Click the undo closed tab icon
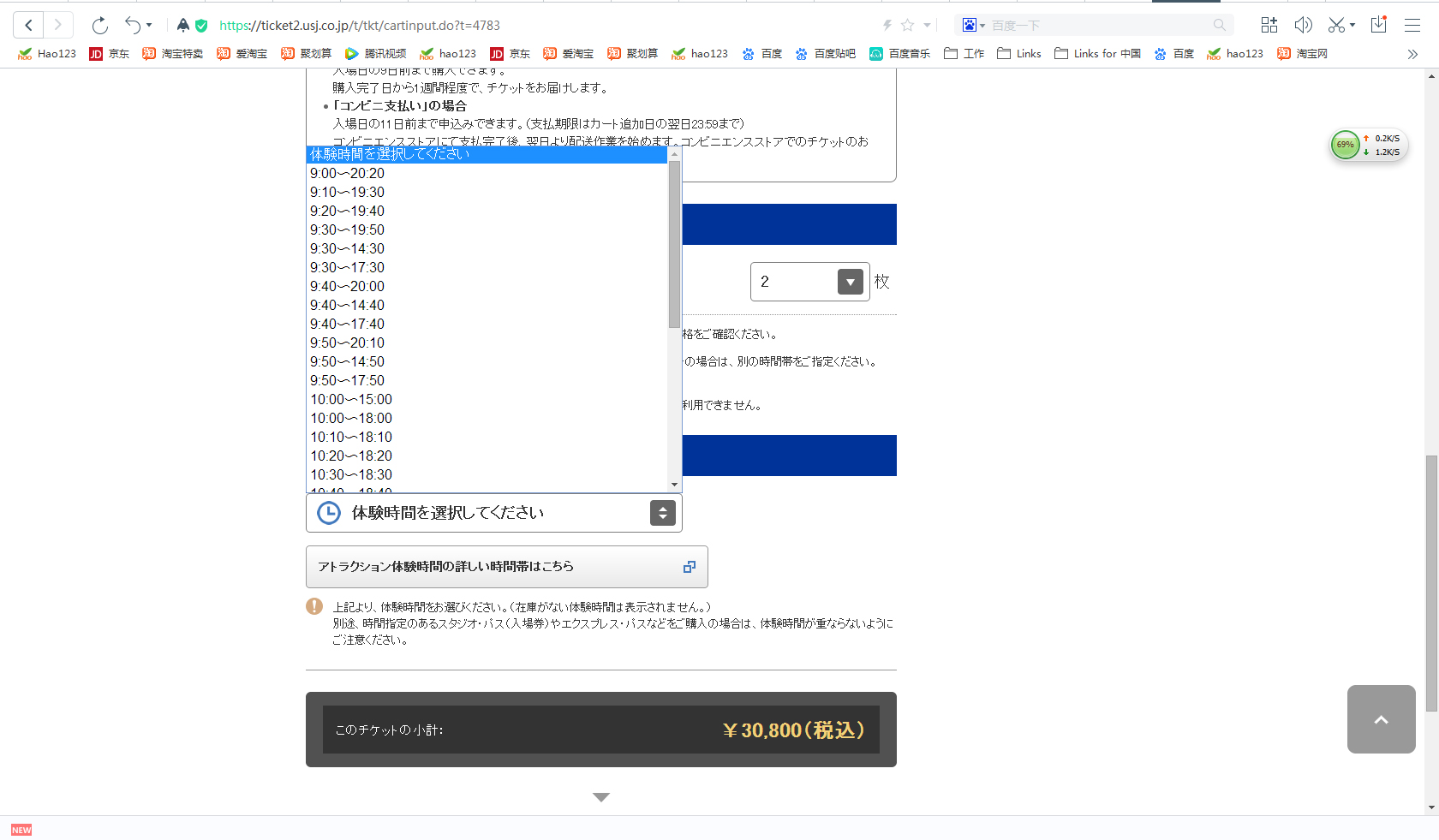Screen dimensions: 1439x840 point(133,25)
